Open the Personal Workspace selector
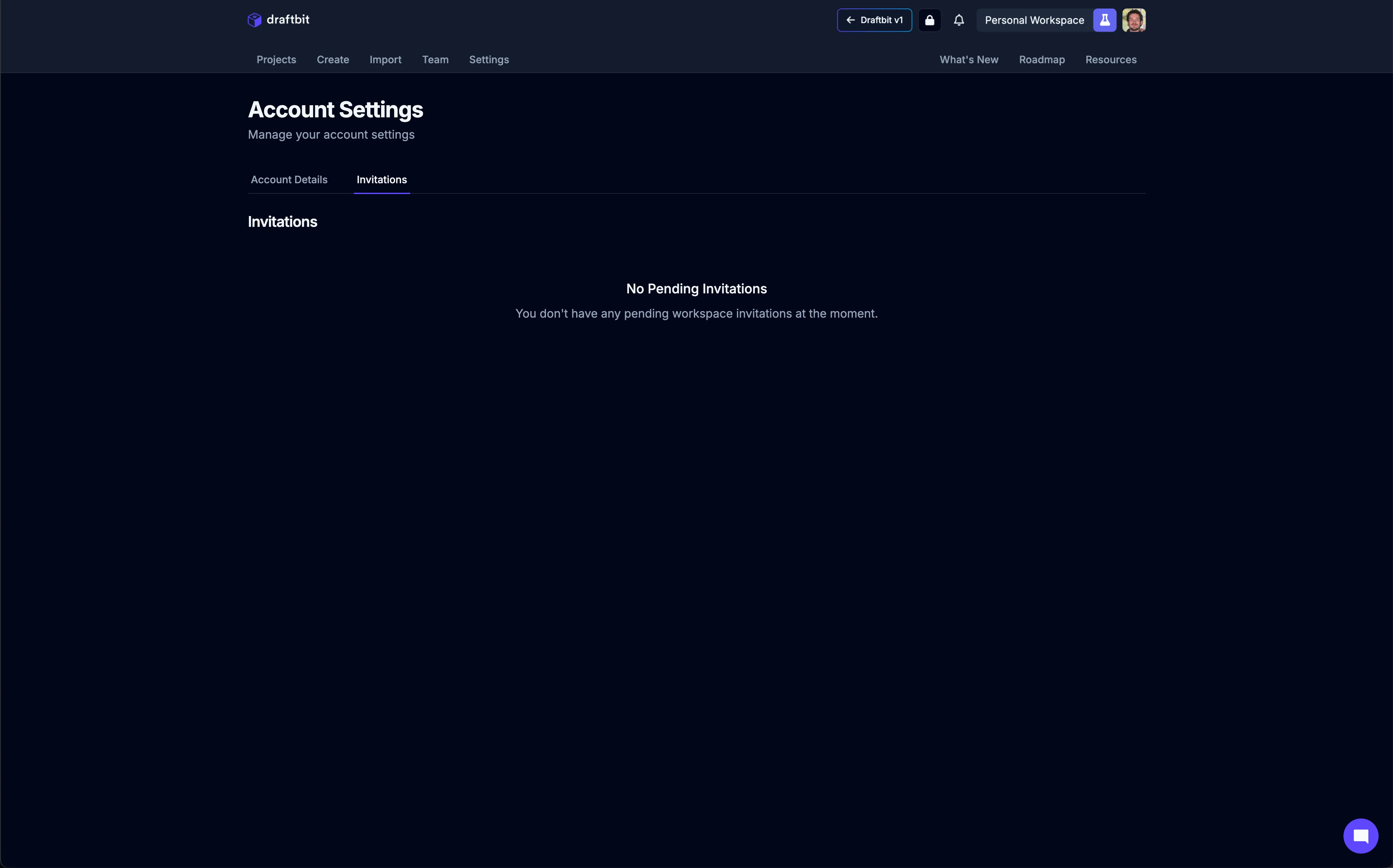The width and height of the screenshot is (1393, 868). click(1034, 20)
